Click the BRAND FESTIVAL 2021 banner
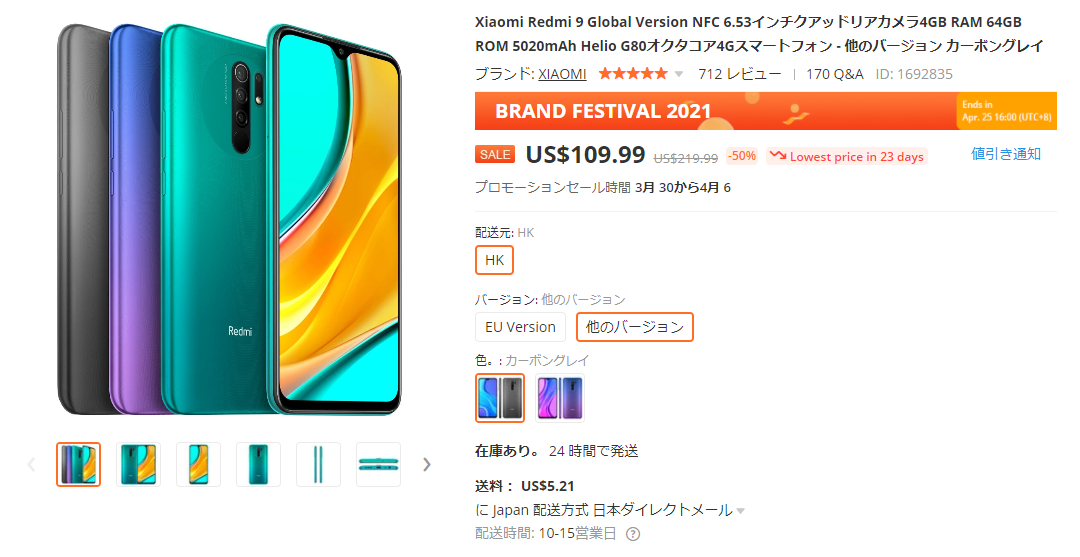 [766, 111]
